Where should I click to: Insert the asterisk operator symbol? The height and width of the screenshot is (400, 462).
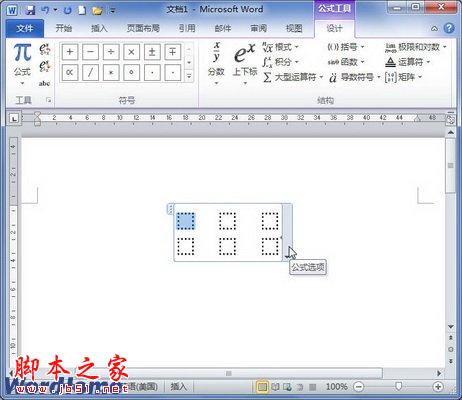111,73
